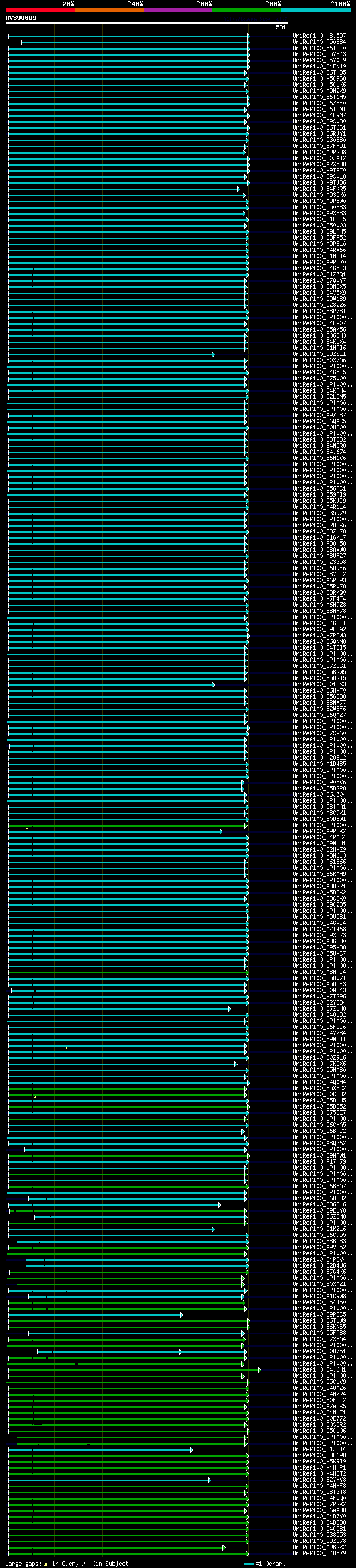Viewport: 356px width, 1568px height.
Task: Click the alignment bar for UniRef100_P50884
Action: 135,43
